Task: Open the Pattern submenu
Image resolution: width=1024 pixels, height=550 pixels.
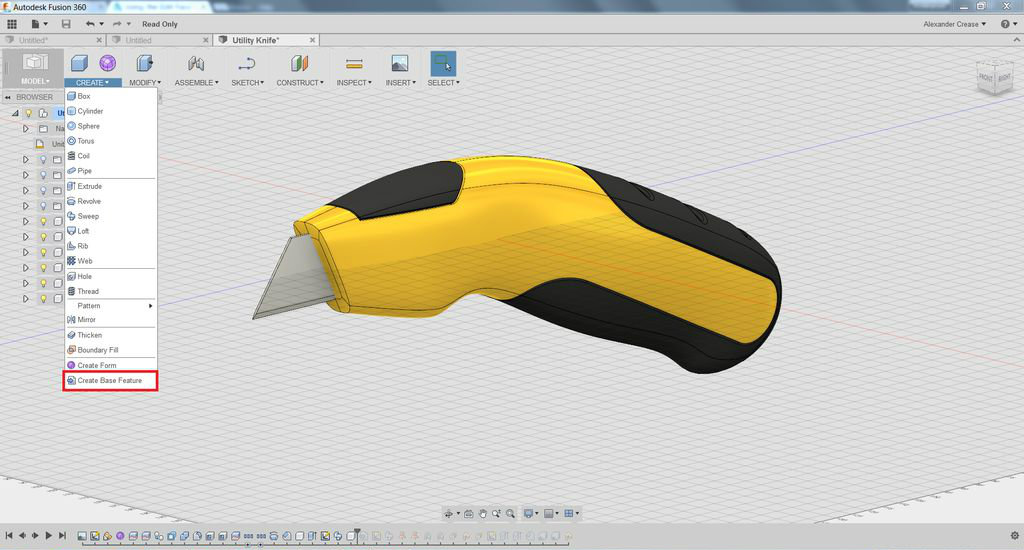Action: coord(110,306)
